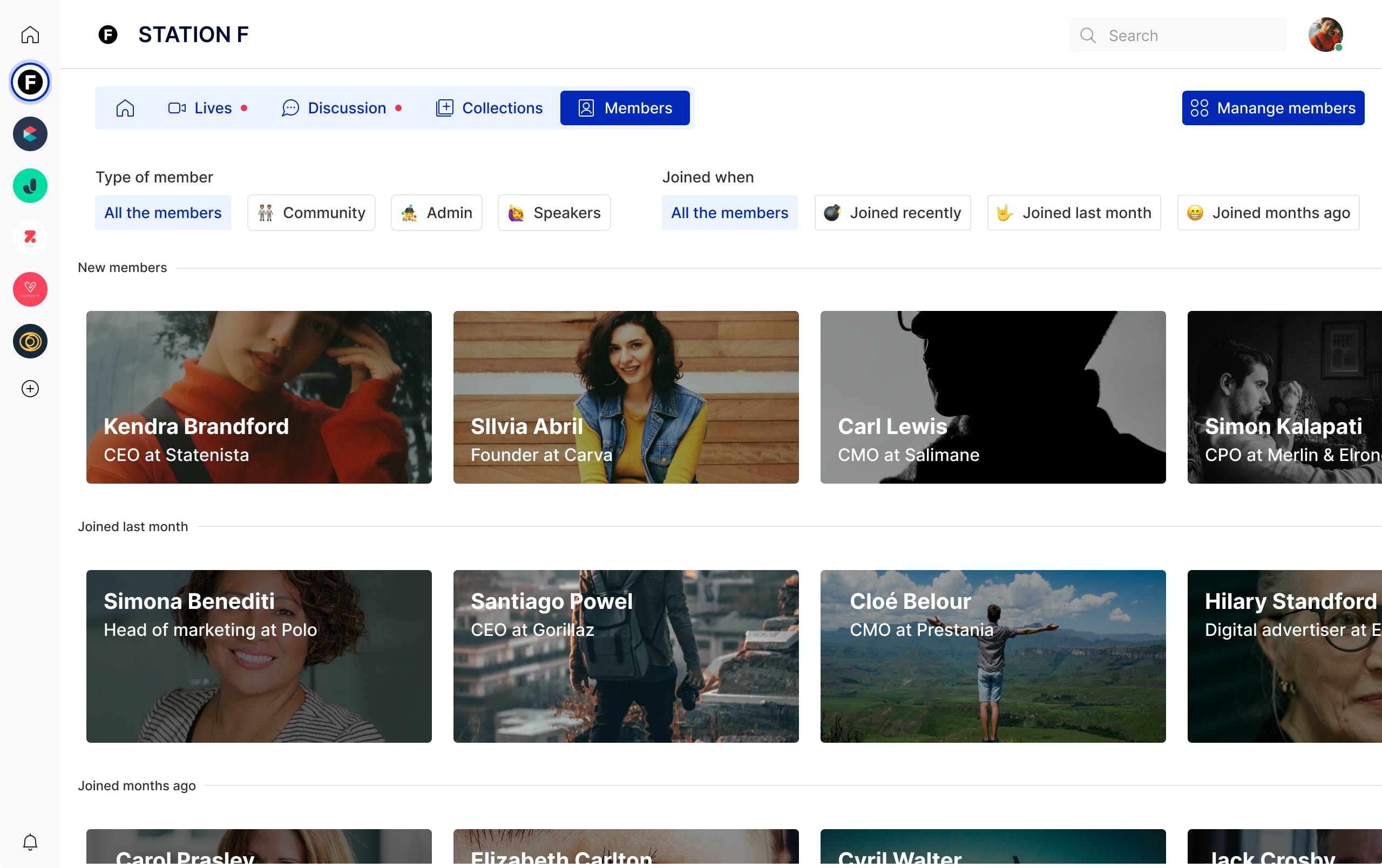1382x868 pixels.
Task: Open the user profile avatar
Action: click(1325, 35)
